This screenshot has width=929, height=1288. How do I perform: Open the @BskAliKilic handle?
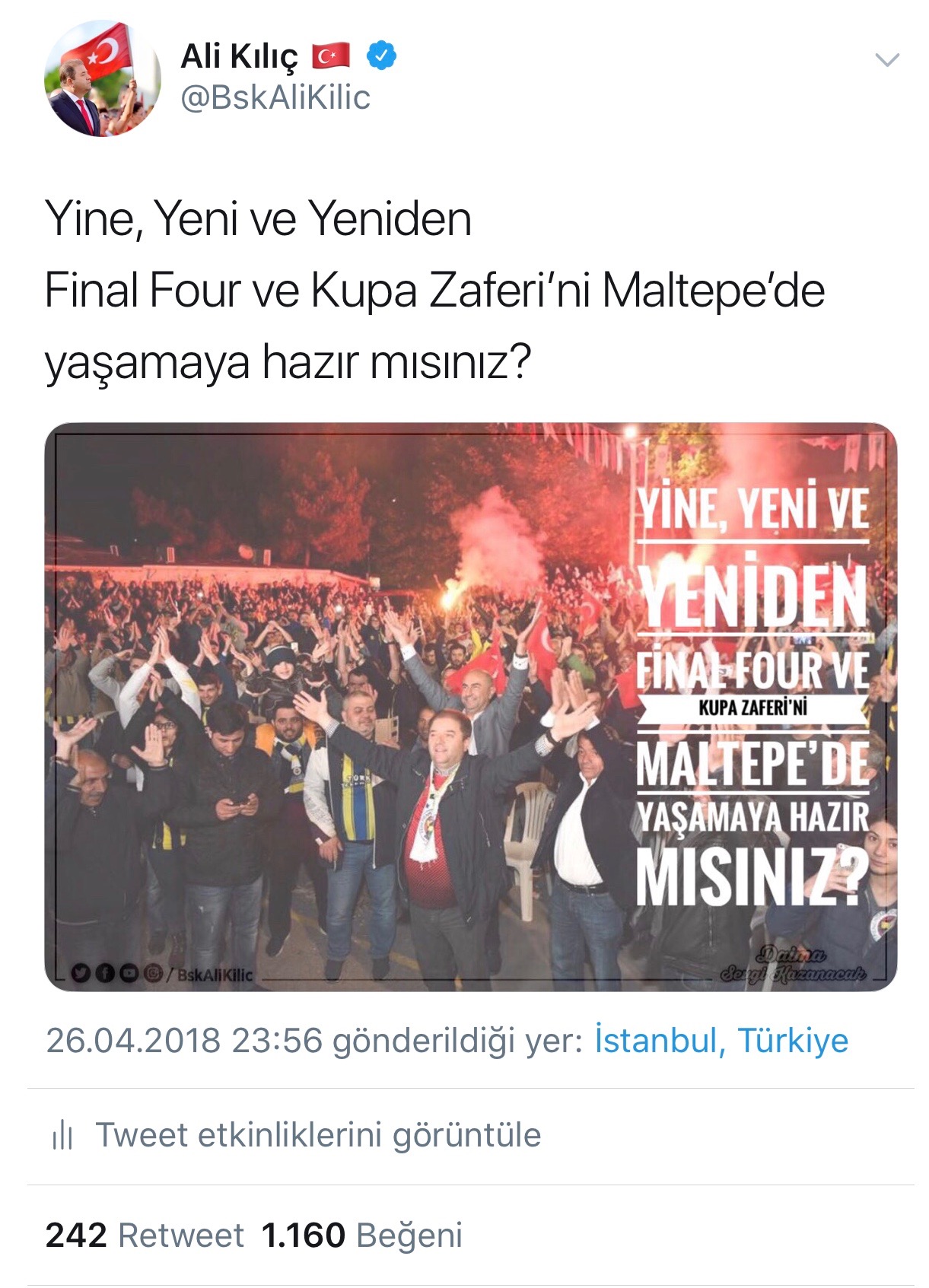[x=275, y=98]
